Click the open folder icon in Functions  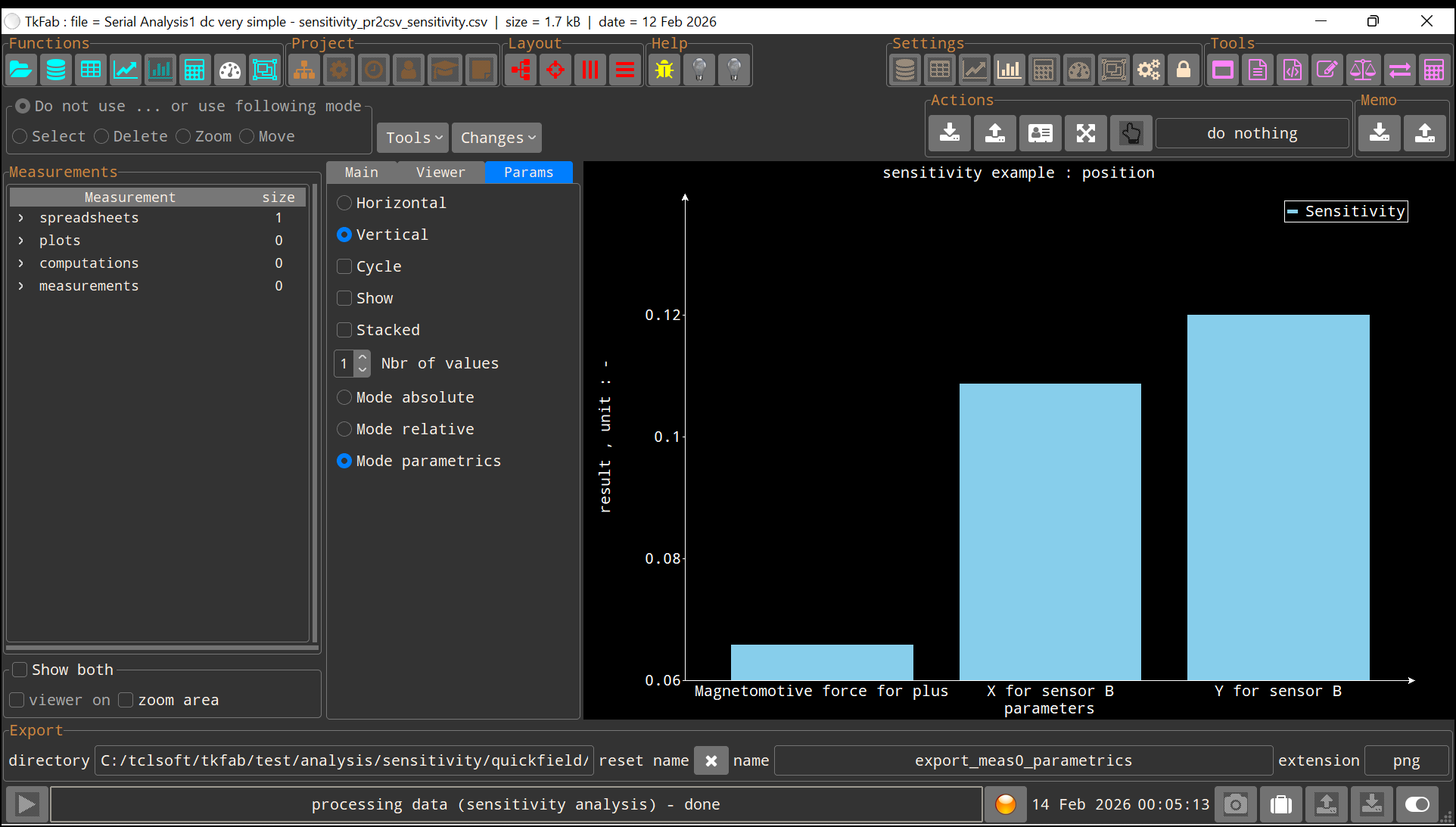click(x=21, y=70)
